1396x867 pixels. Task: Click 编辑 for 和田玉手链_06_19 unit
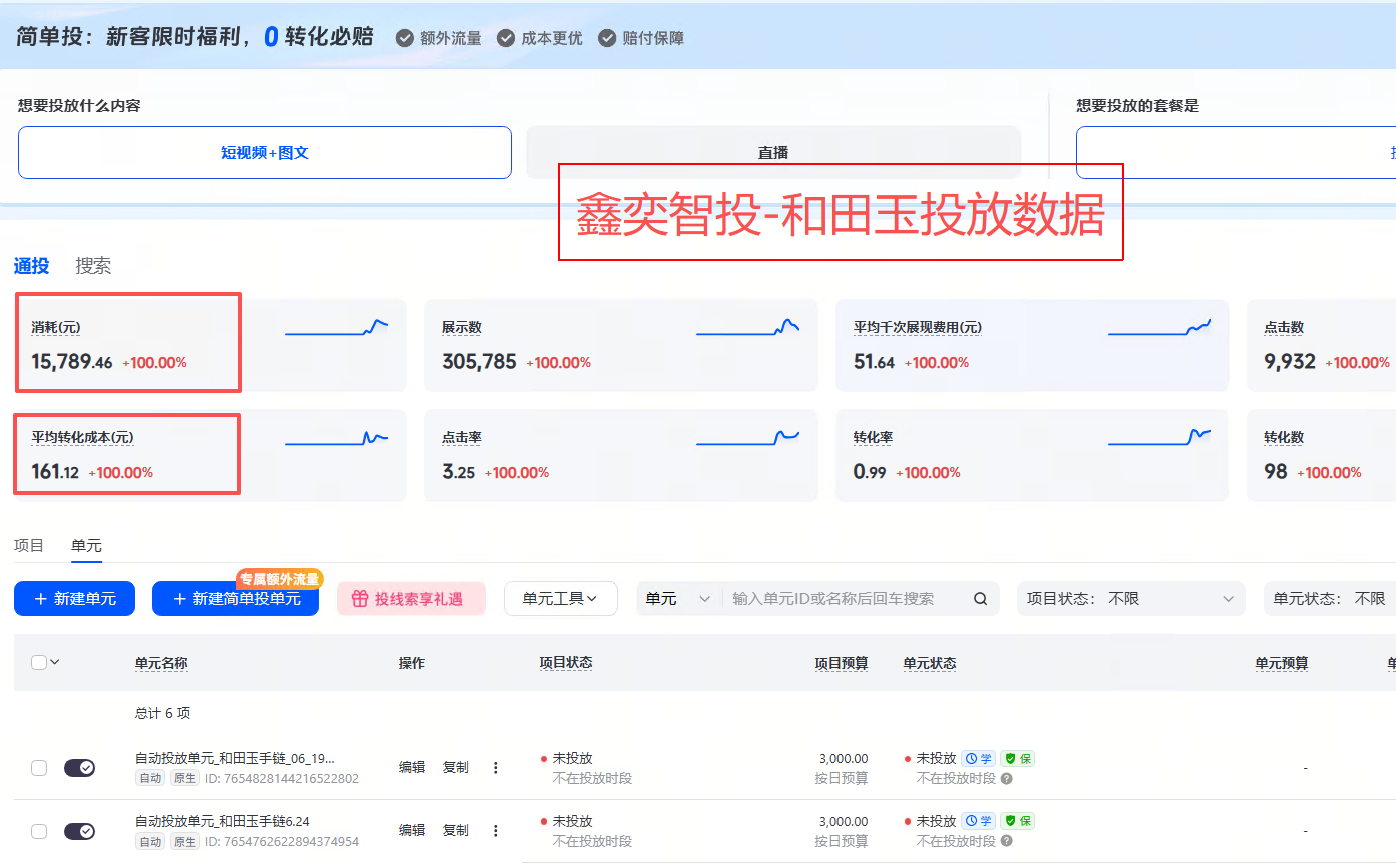click(412, 767)
